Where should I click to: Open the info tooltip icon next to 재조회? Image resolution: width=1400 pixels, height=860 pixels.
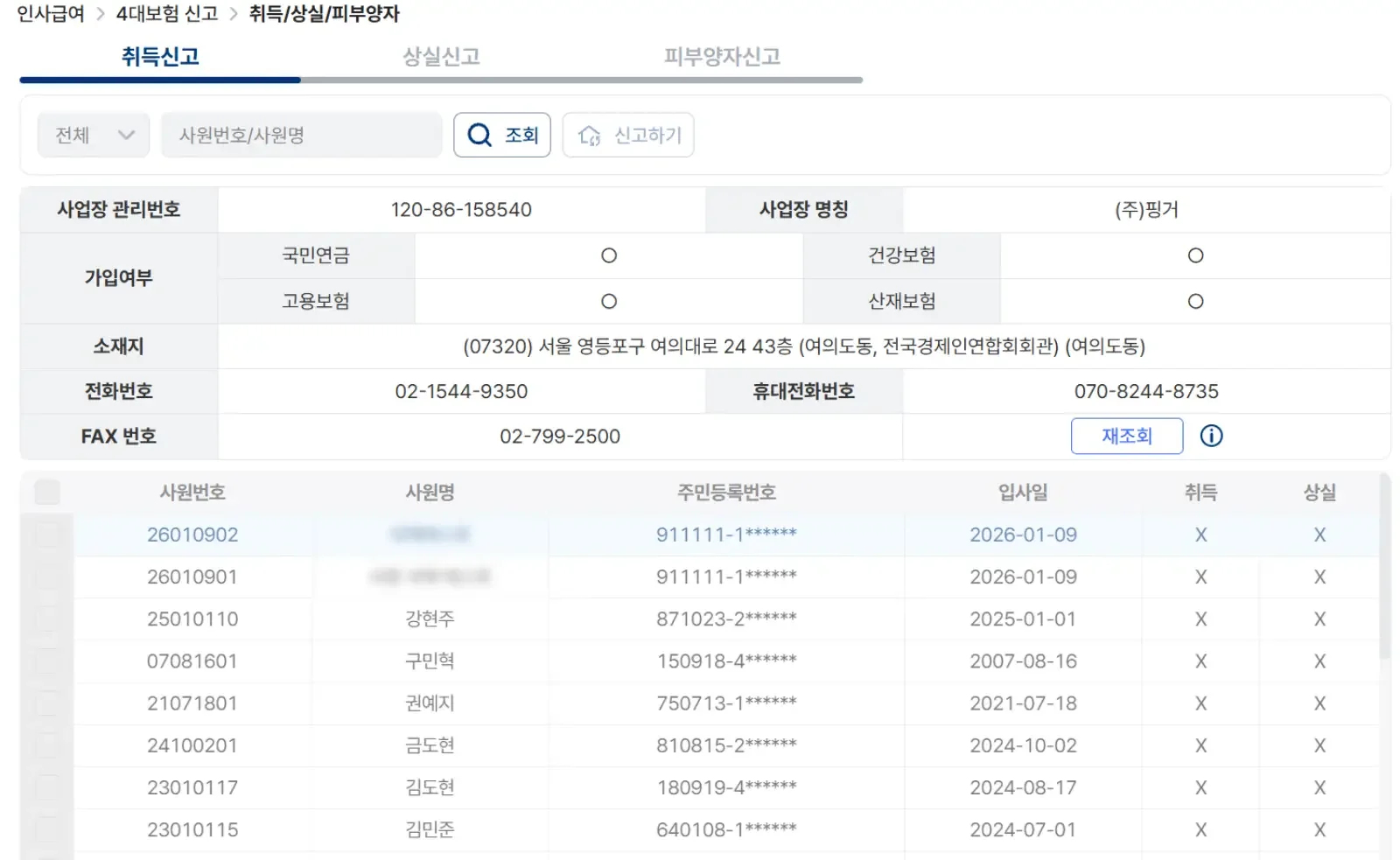(1211, 436)
